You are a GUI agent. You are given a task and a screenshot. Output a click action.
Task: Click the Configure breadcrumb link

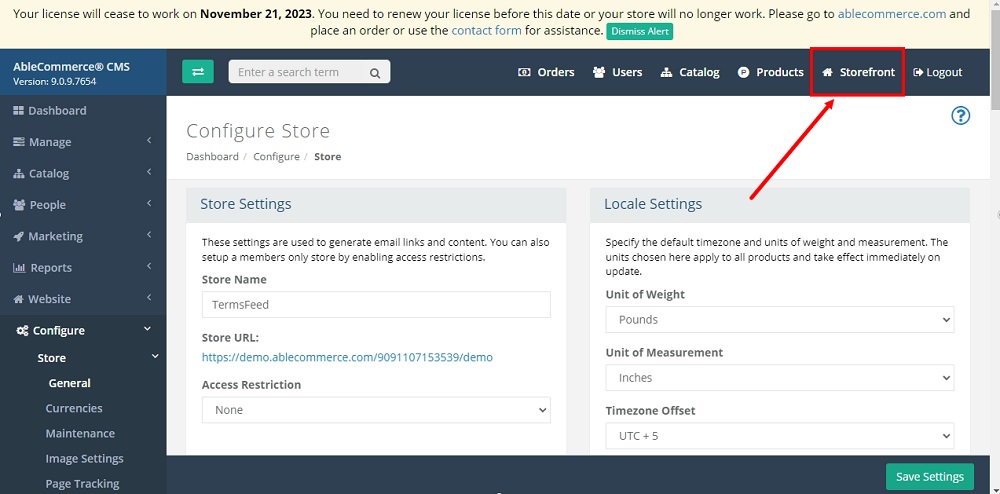click(x=276, y=156)
